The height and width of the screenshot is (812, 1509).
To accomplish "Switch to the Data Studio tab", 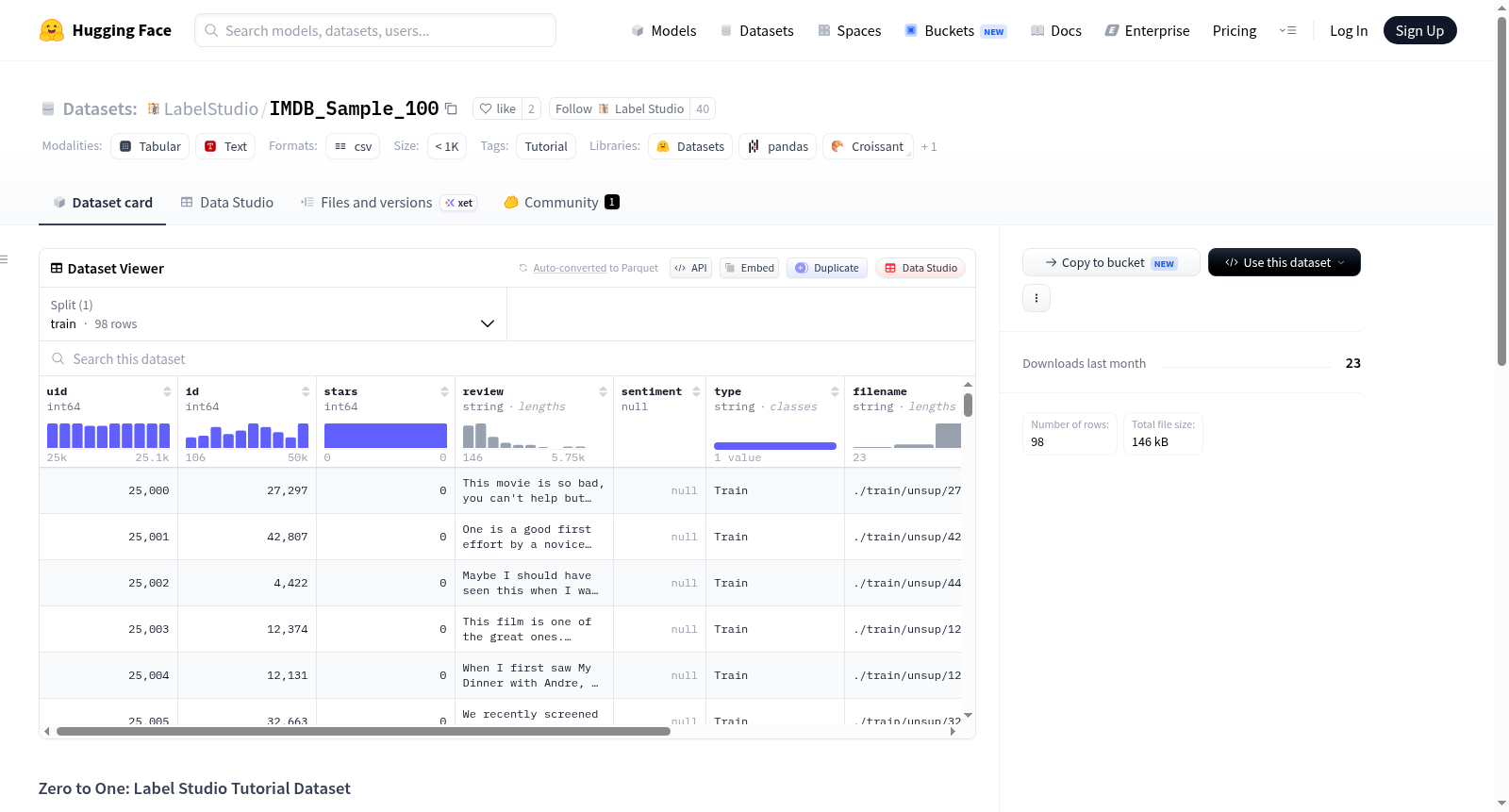I will [227, 203].
